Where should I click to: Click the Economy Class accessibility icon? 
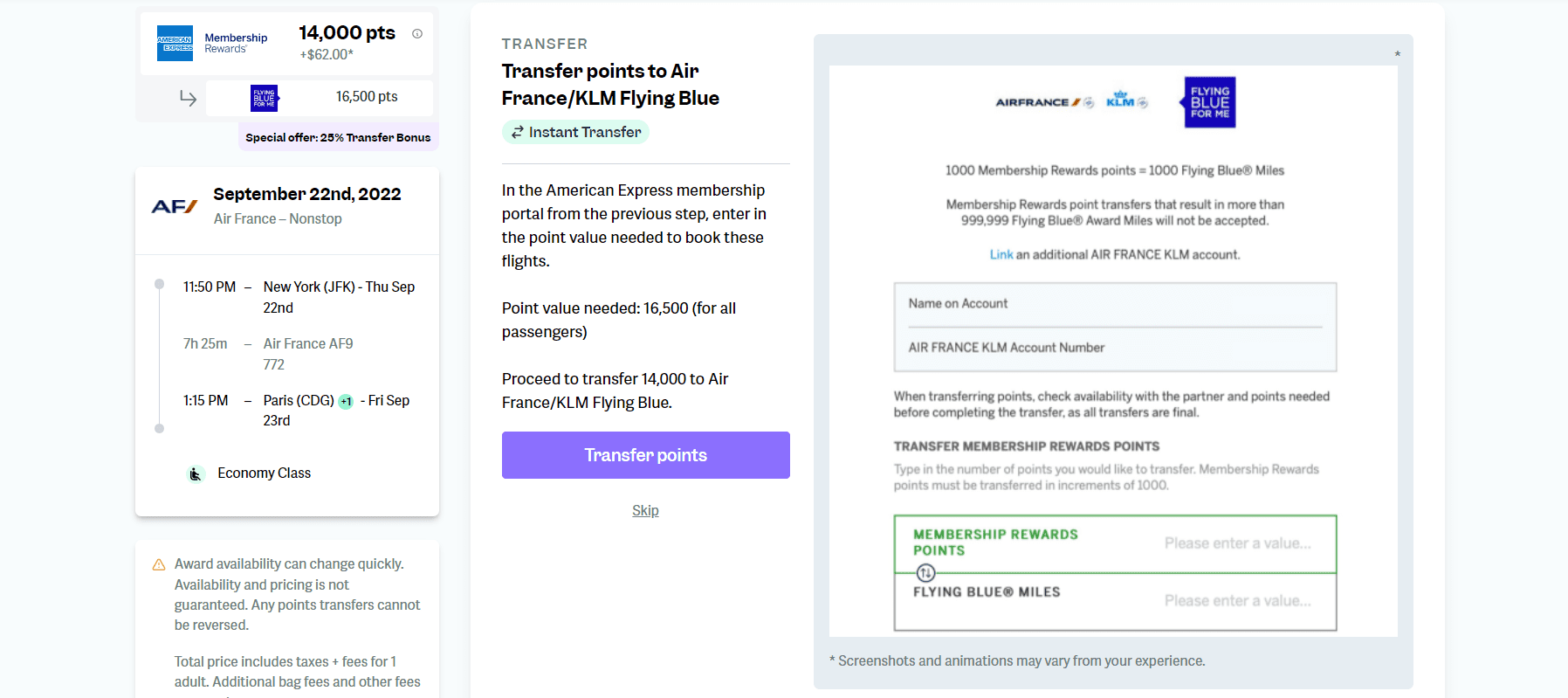pyautogui.click(x=196, y=473)
